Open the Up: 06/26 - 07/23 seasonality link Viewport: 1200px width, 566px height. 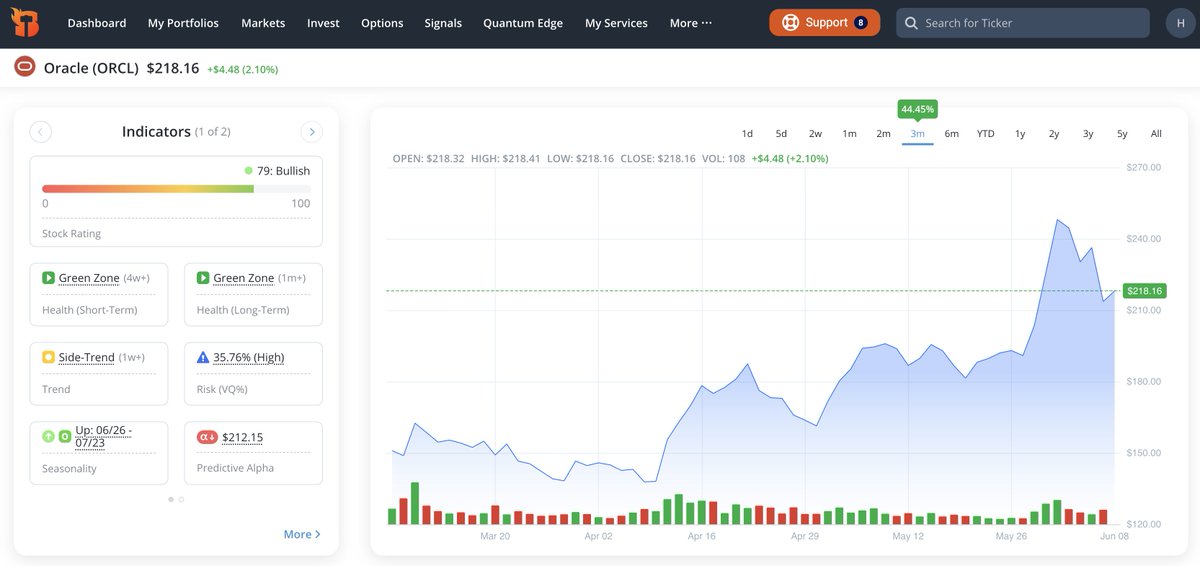(105, 437)
